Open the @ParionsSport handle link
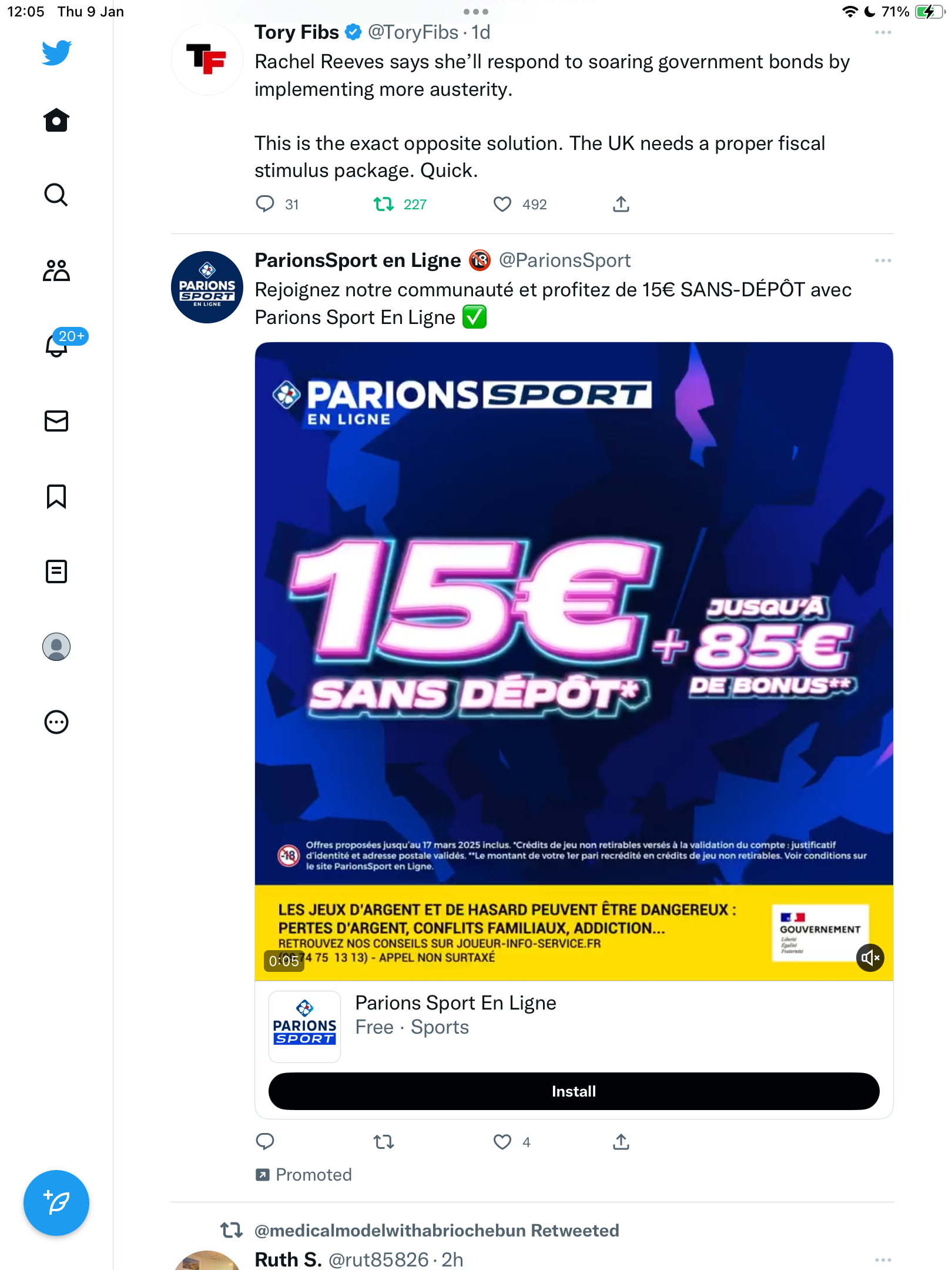Screen dimensions: 952x1270 point(565,260)
